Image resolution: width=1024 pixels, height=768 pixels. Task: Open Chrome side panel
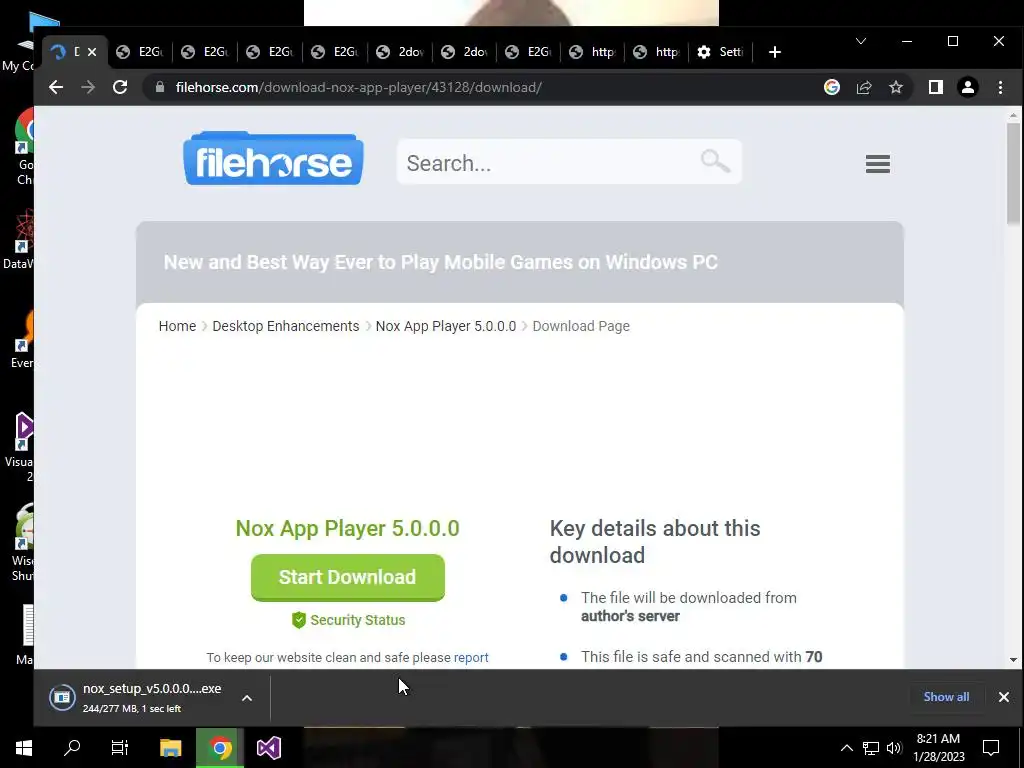click(x=936, y=88)
